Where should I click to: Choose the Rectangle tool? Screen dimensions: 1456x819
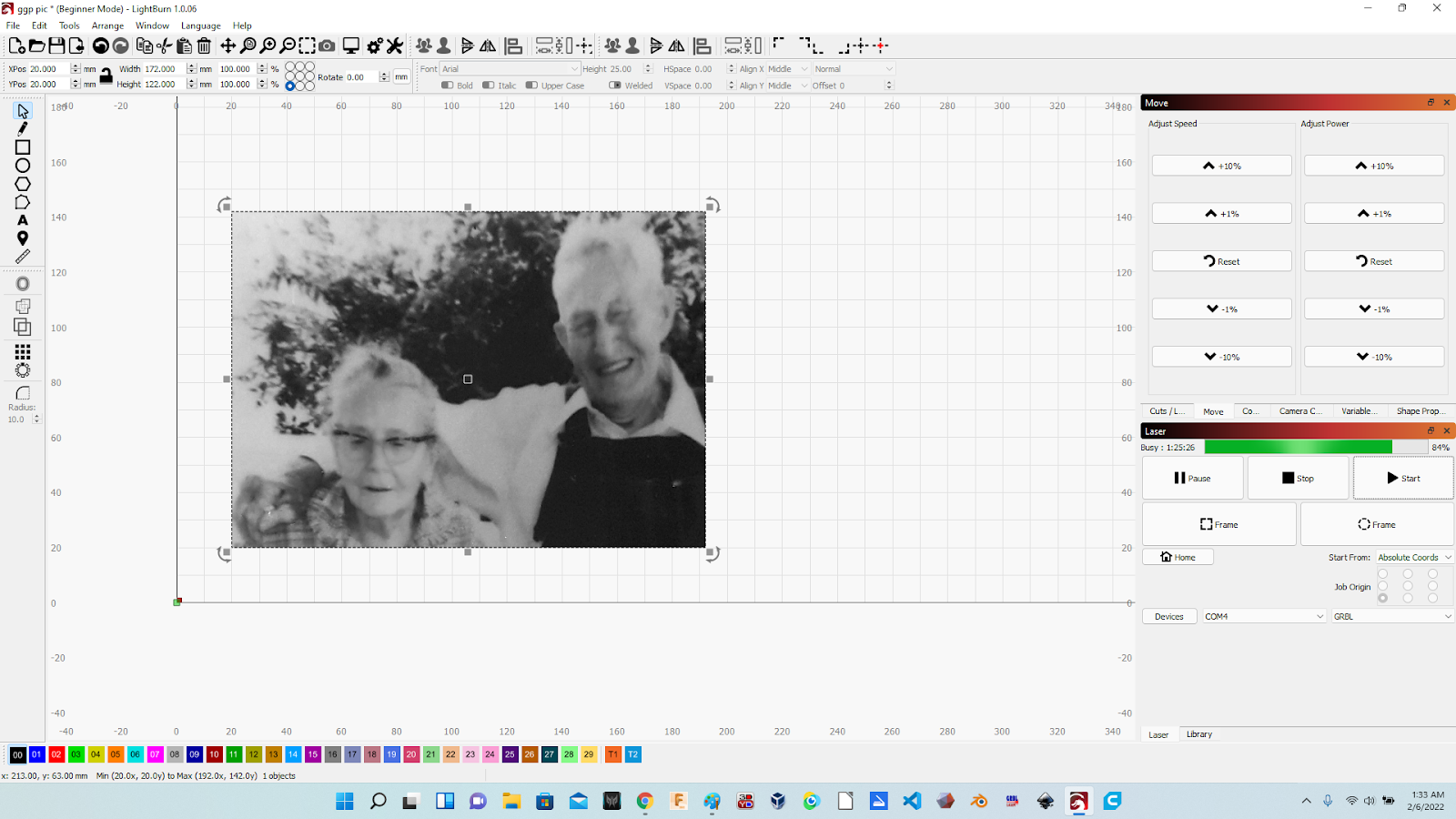[x=23, y=147]
